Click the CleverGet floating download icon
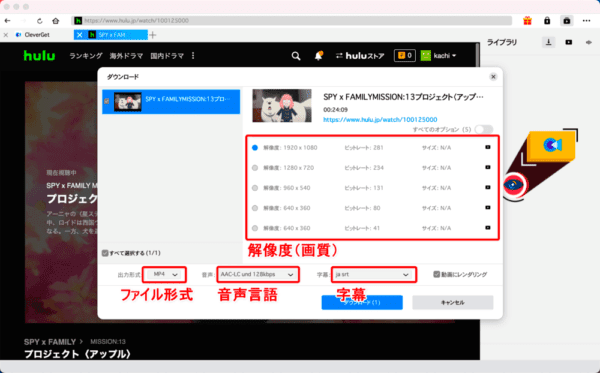The image size is (600, 373). click(551, 145)
